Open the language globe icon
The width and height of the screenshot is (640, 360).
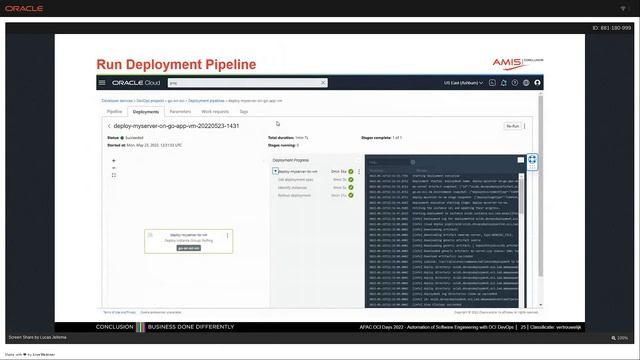[526, 82]
